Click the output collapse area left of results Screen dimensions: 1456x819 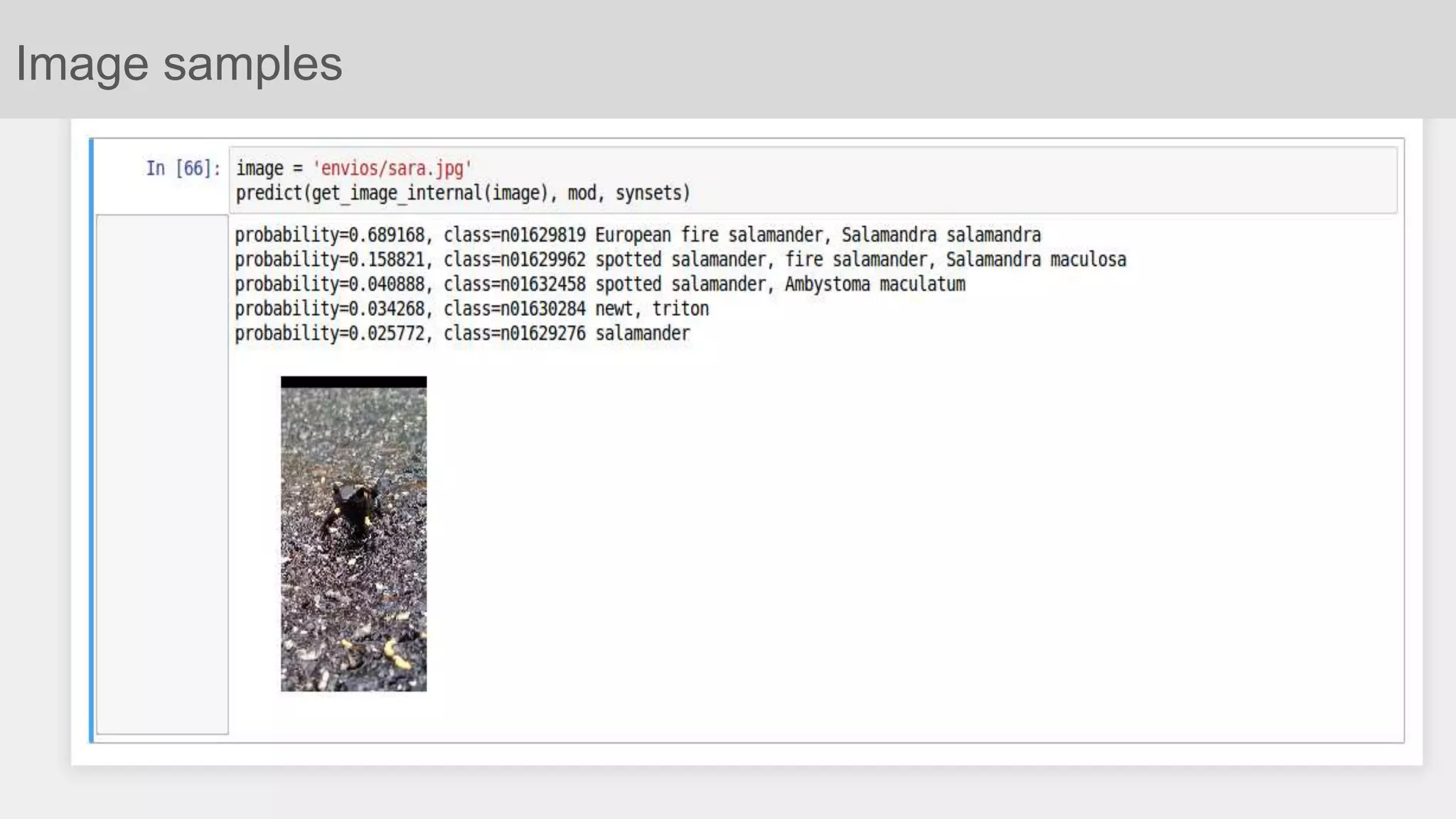click(162, 474)
